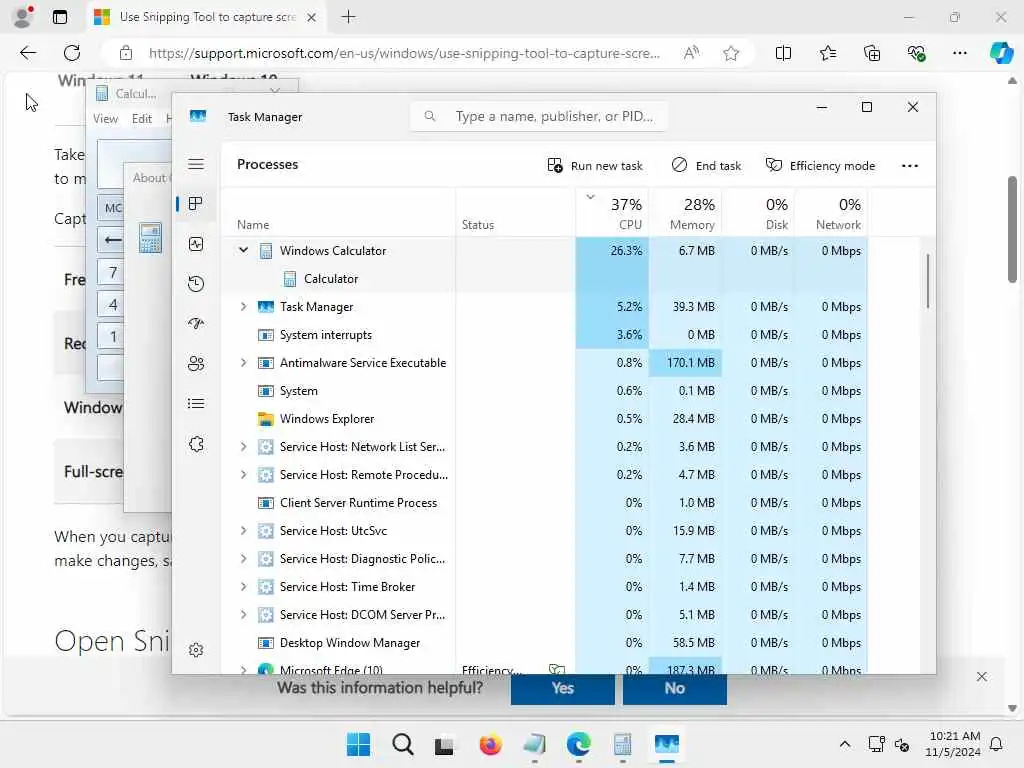The image size is (1024, 768).
Task: Refresh the Edge page
Action: point(72,53)
